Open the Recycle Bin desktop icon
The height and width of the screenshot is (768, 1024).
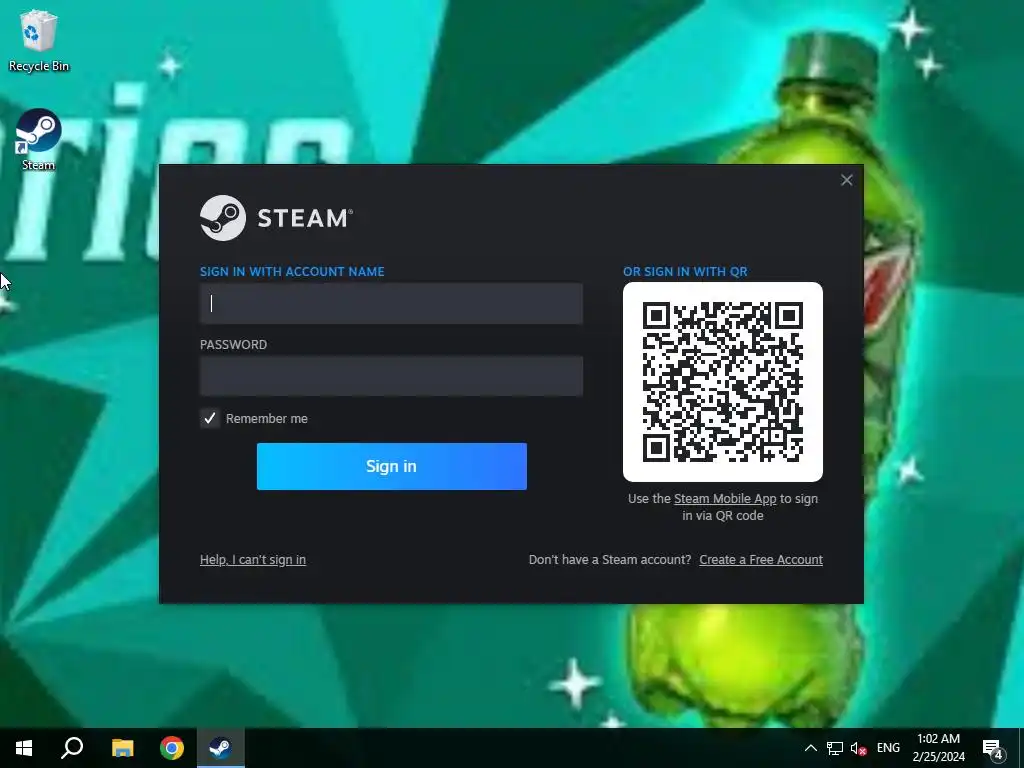pos(39,40)
